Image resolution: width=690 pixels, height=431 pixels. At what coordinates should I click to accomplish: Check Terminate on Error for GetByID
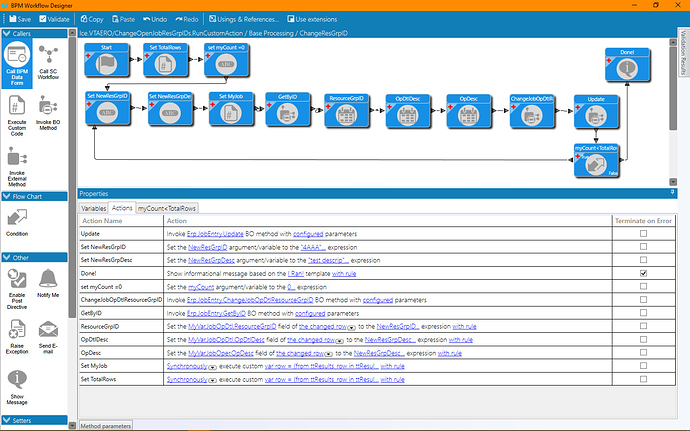(x=643, y=313)
